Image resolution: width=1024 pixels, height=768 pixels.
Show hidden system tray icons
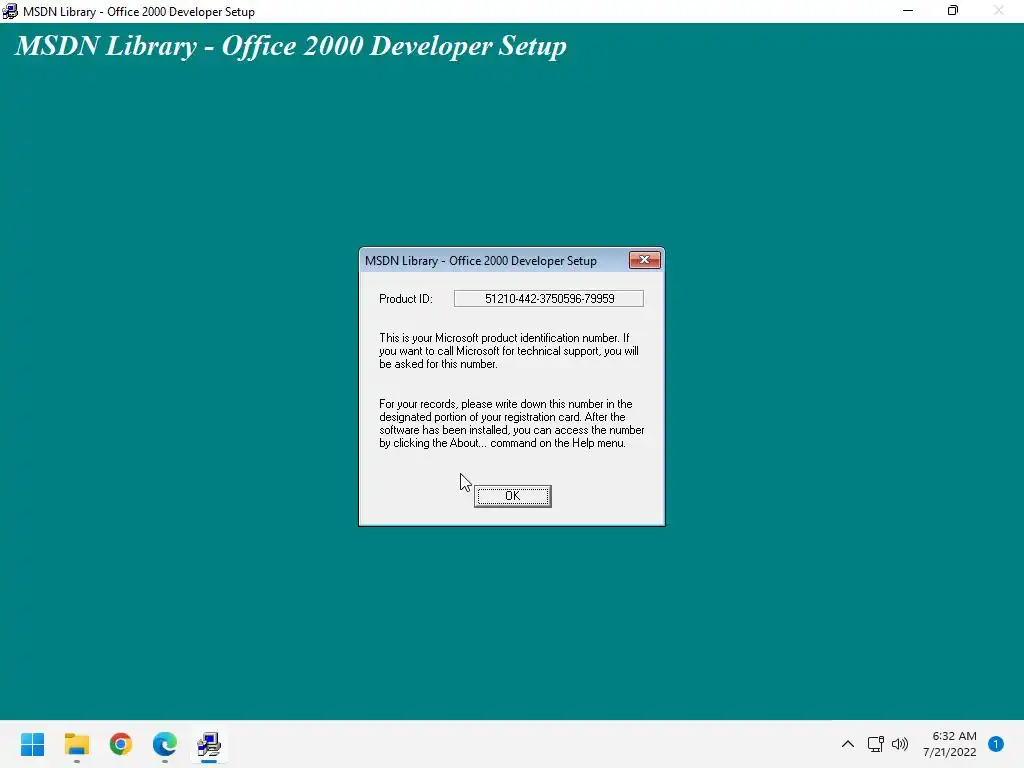(x=848, y=744)
